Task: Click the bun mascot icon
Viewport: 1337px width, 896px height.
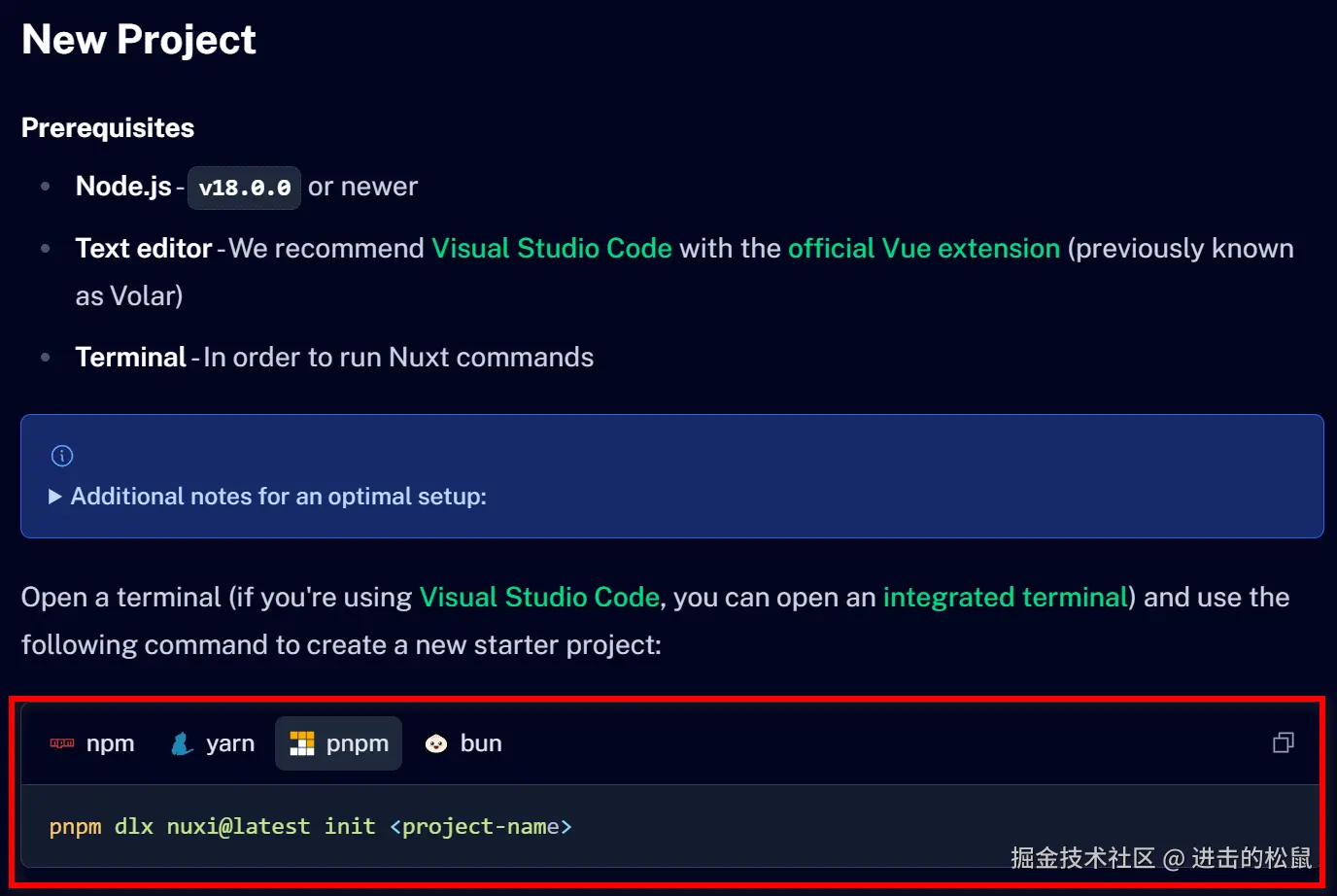Action: (x=436, y=742)
